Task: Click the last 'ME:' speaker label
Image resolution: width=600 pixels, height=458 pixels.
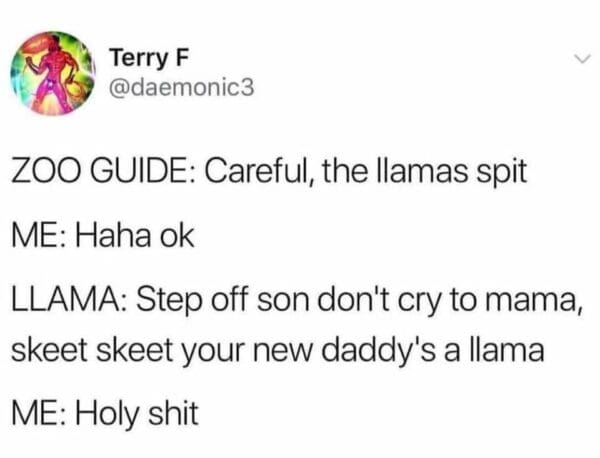Action: click(x=39, y=412)
